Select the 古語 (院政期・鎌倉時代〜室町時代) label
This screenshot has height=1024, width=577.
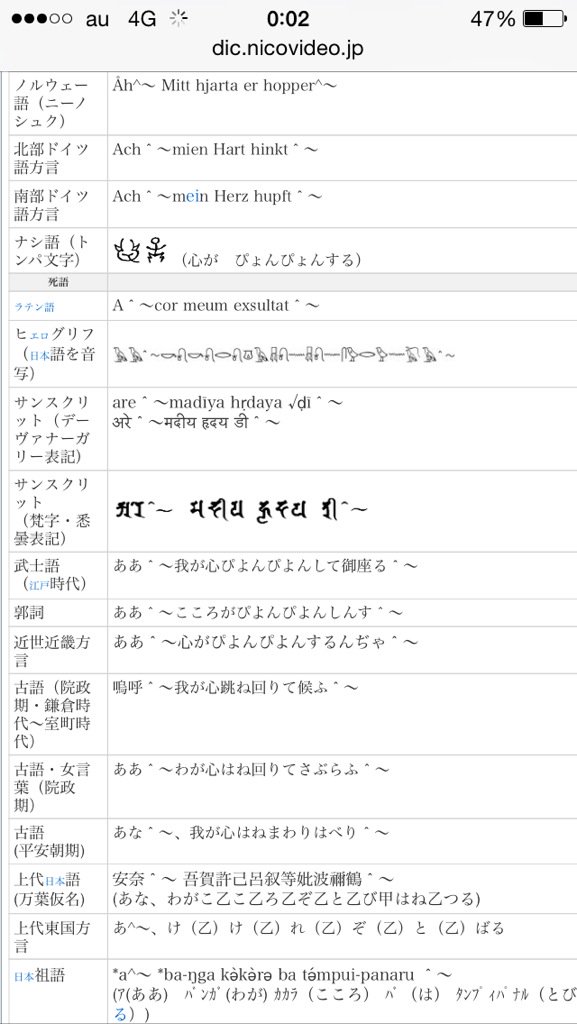tap(51, 714)
